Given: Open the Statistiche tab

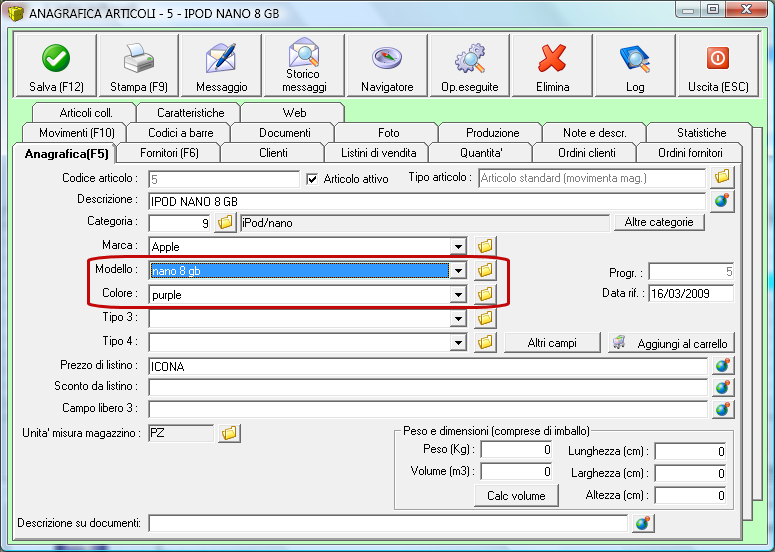Looking at the screenshot, I should point(701,133).
